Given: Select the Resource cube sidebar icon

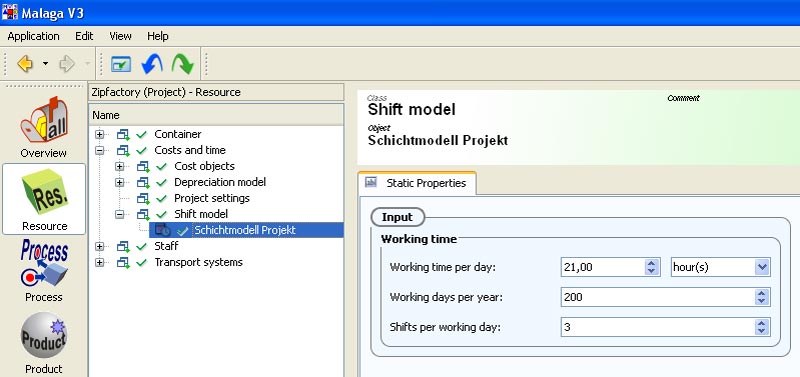Looking at the screenshot, I should coord(44,192).
